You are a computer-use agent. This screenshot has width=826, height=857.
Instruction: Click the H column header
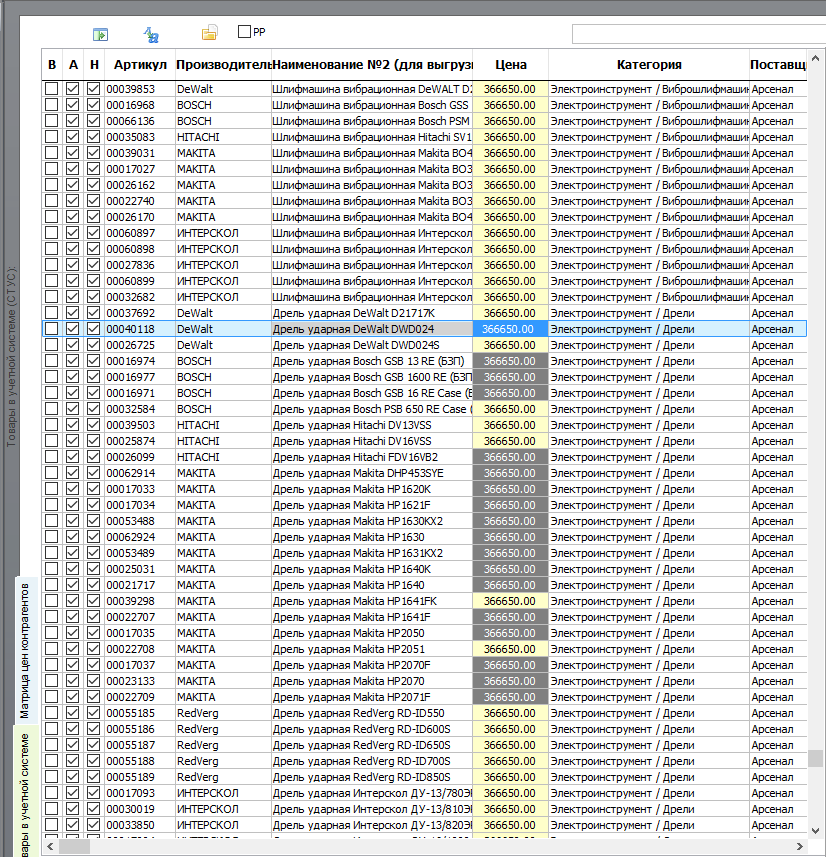pos(94,64)
